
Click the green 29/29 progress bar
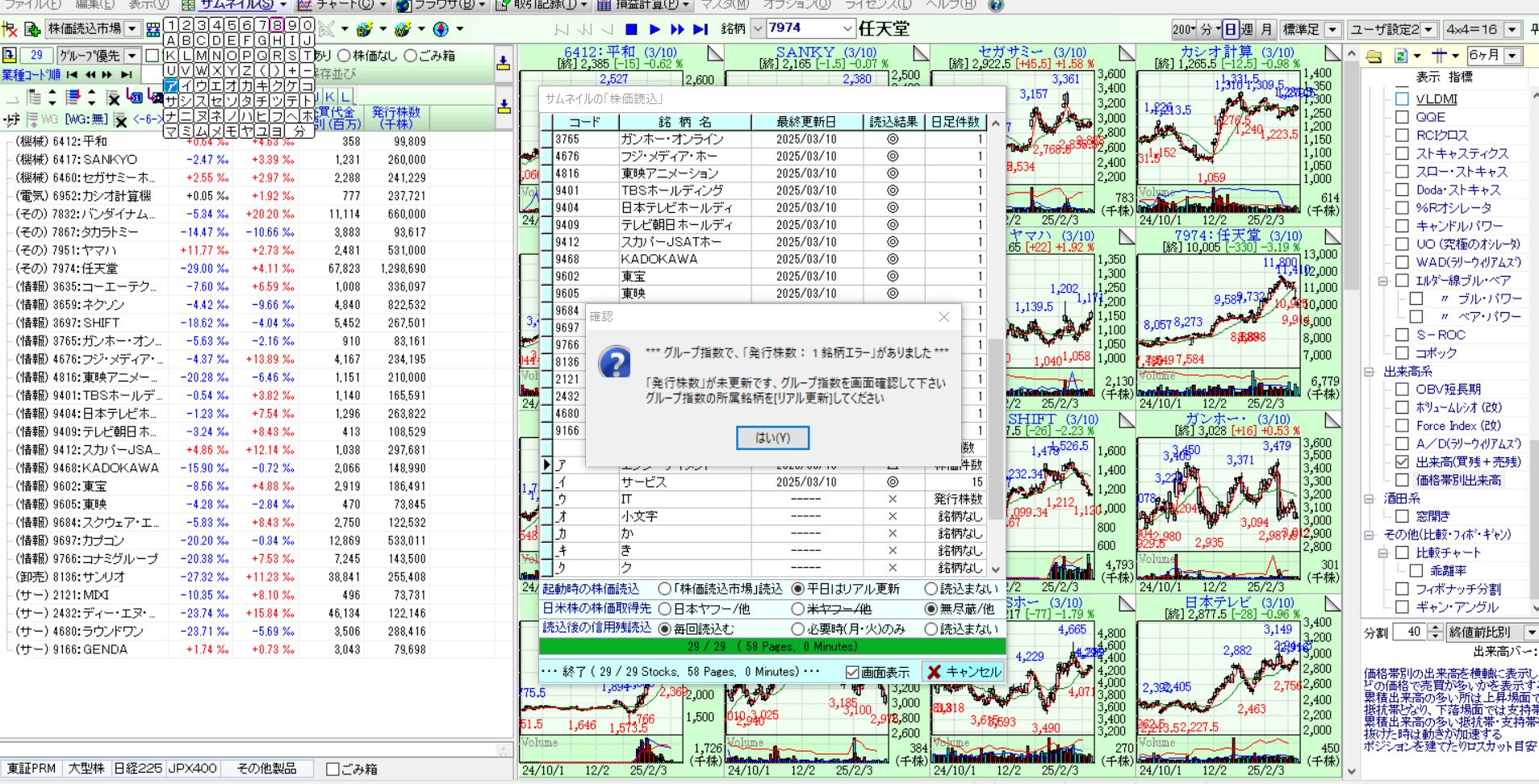772,647
